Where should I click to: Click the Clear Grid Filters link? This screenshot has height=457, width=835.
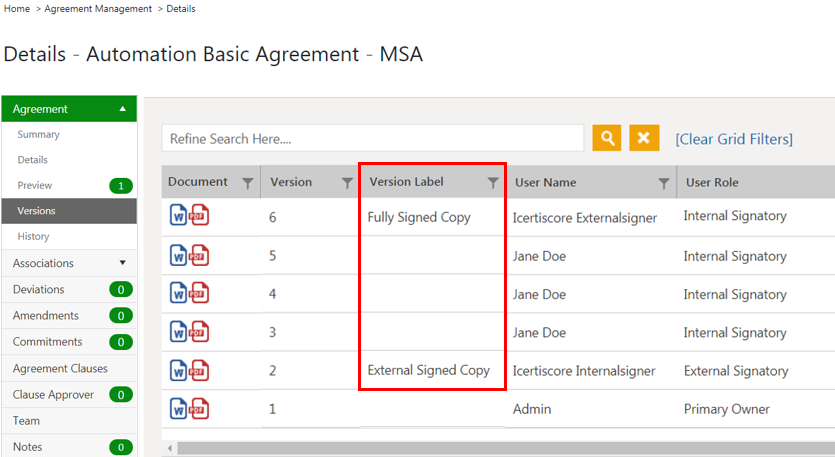pyautogui.click(x=734, y=139)
